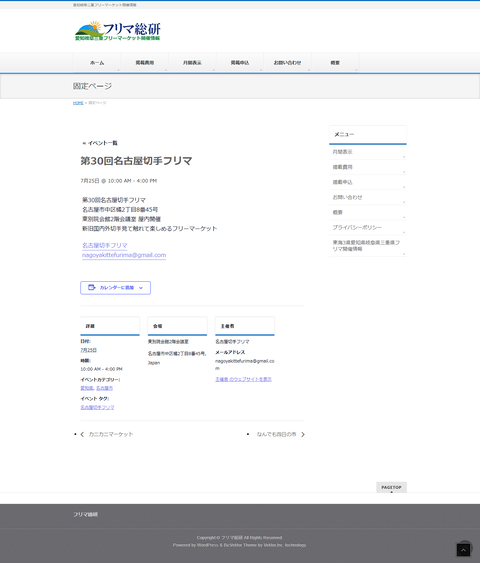Screen dimensions: 480x563
Task: Open 掲載申込 in the top navigation bar
Action: click(240, 62)
